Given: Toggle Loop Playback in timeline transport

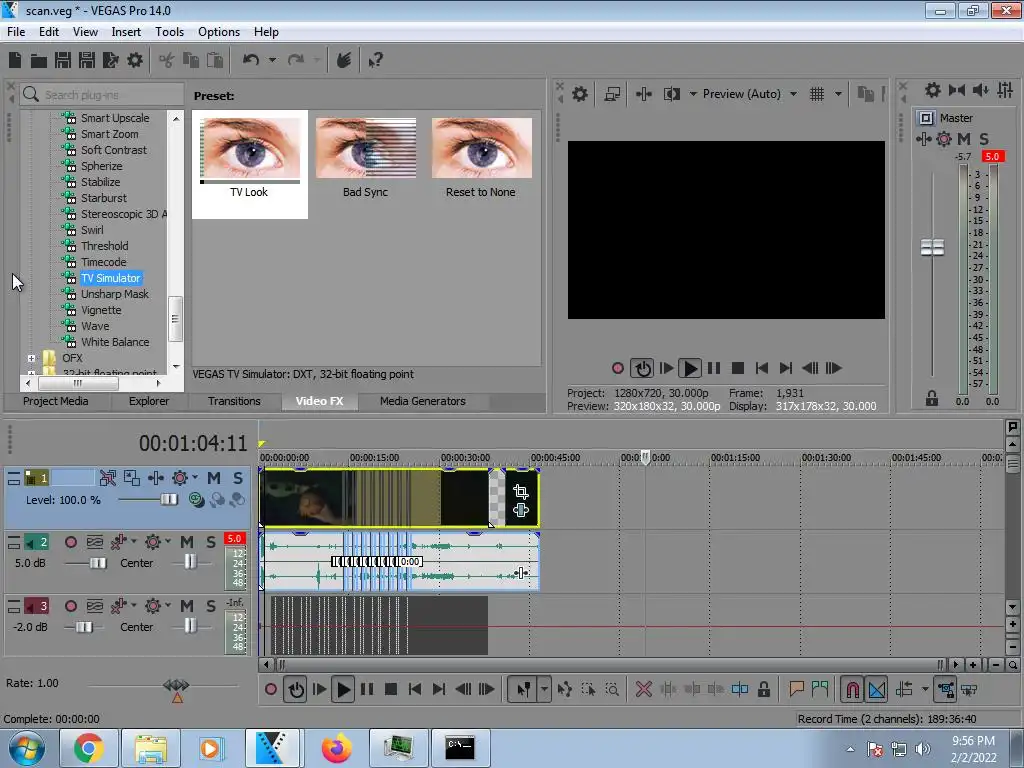Looking at the screenshot, I should coord(296,689).
